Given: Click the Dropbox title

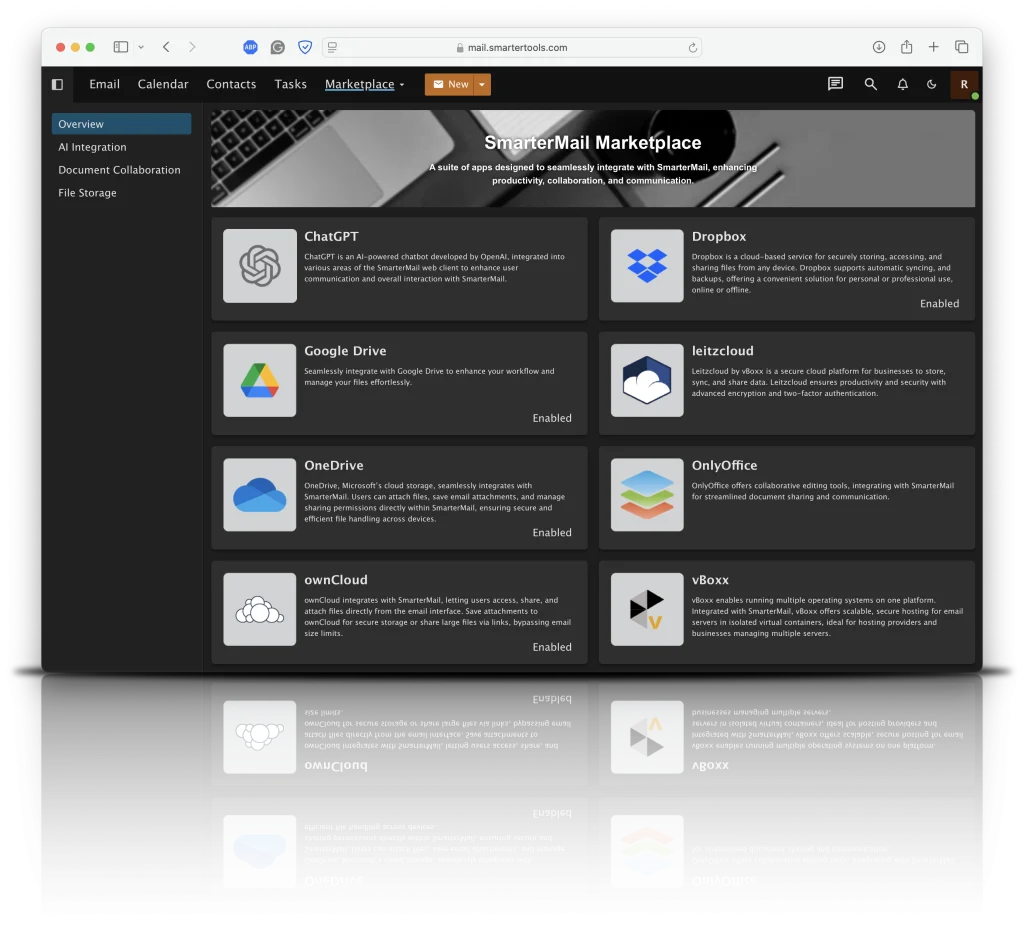Looking at the screenshot, I should 719,236.
